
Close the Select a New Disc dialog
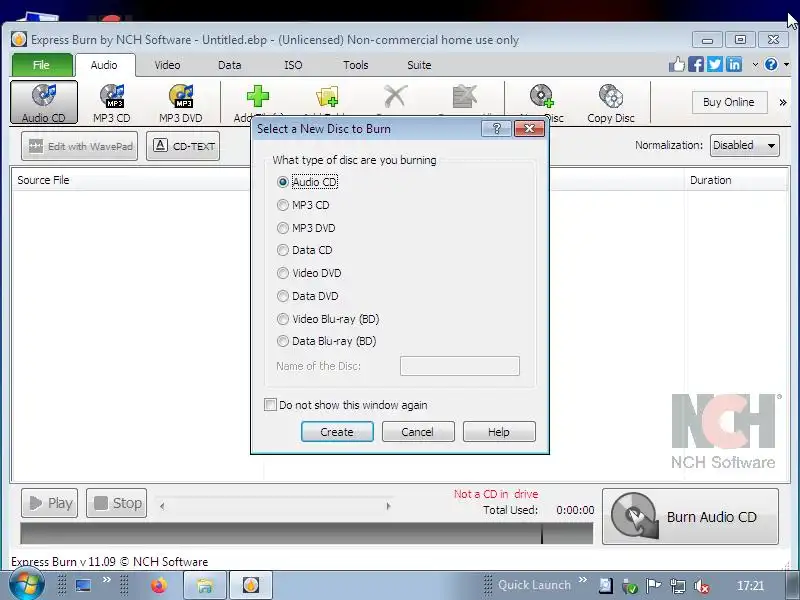click(x=529, y=129)
